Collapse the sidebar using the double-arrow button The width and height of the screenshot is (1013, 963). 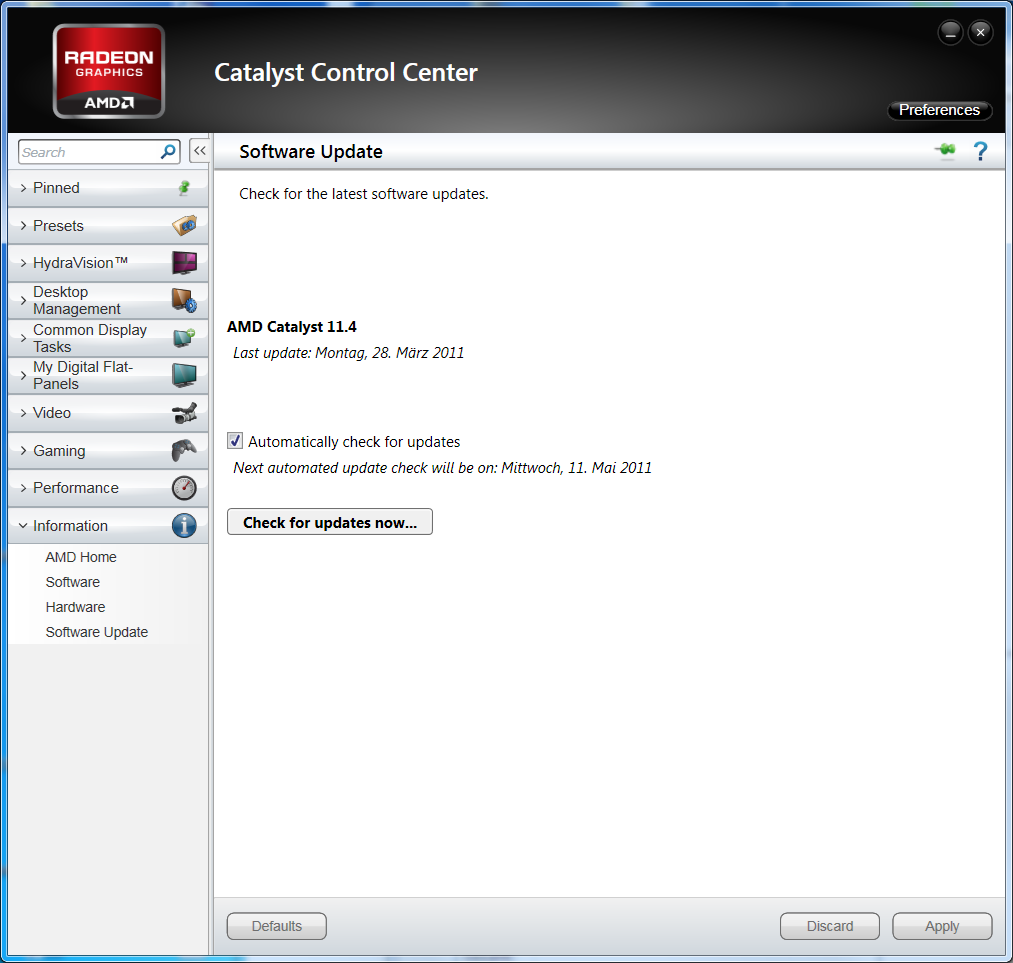coord(199,150)
